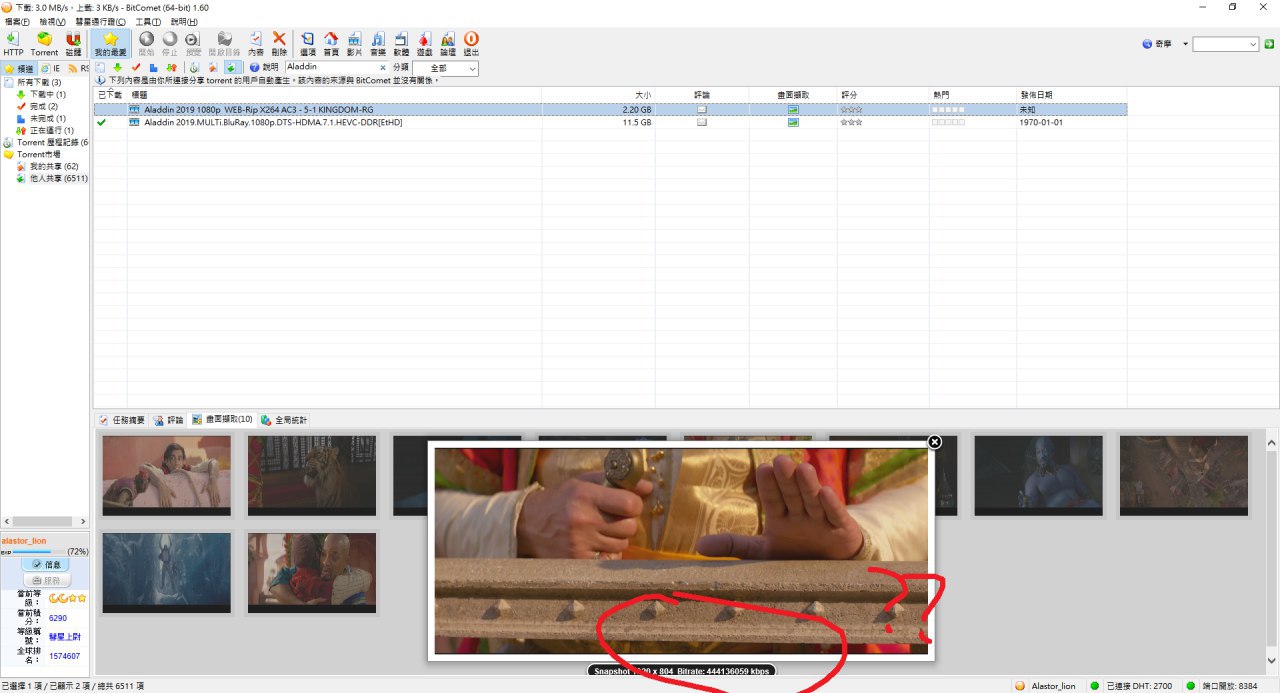Image resolution: width=1280 pixels, height=693 pixels.
Task: Expand the 奇摩 search engine dropdown arrow
Action: pyautogui.click(x=1185, y=44)
